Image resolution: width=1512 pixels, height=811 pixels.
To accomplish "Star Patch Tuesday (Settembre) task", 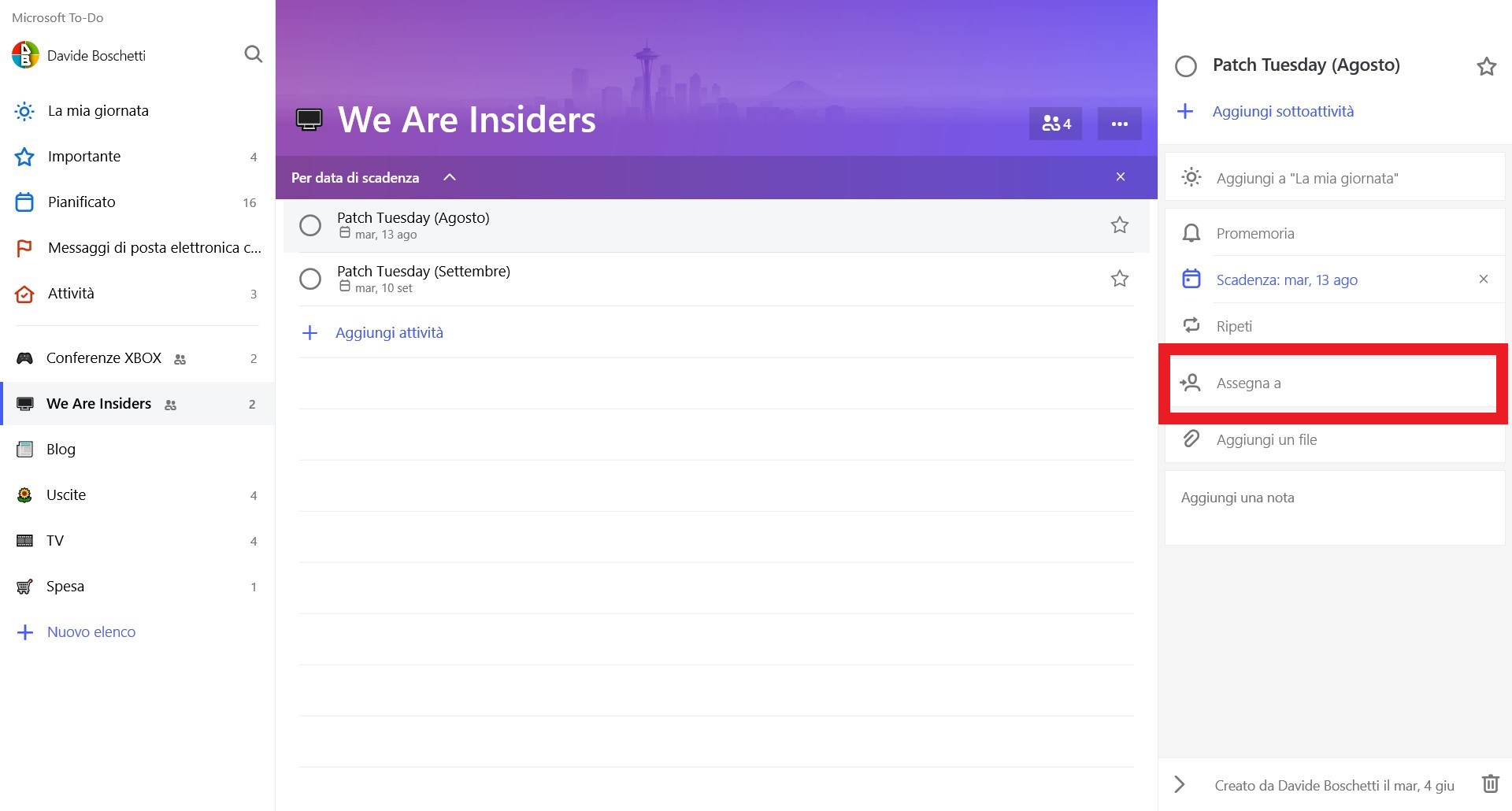I will pyautogui.click(x=1119, y=279).
